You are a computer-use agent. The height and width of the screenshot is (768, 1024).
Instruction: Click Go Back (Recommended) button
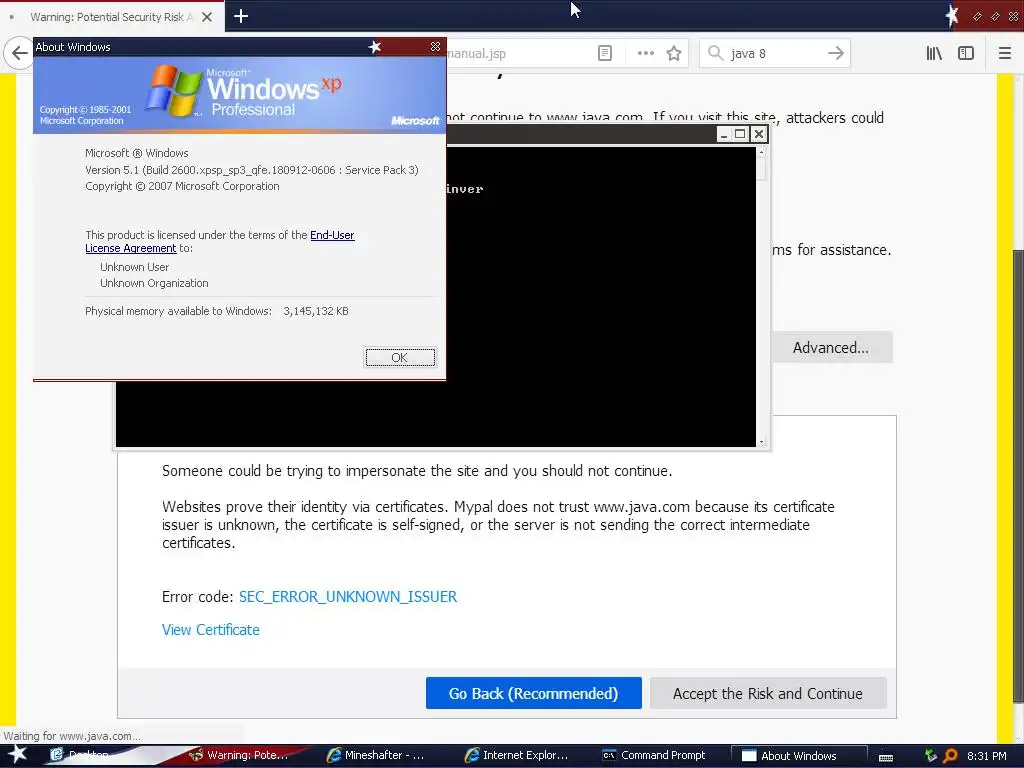click(533, 693)
